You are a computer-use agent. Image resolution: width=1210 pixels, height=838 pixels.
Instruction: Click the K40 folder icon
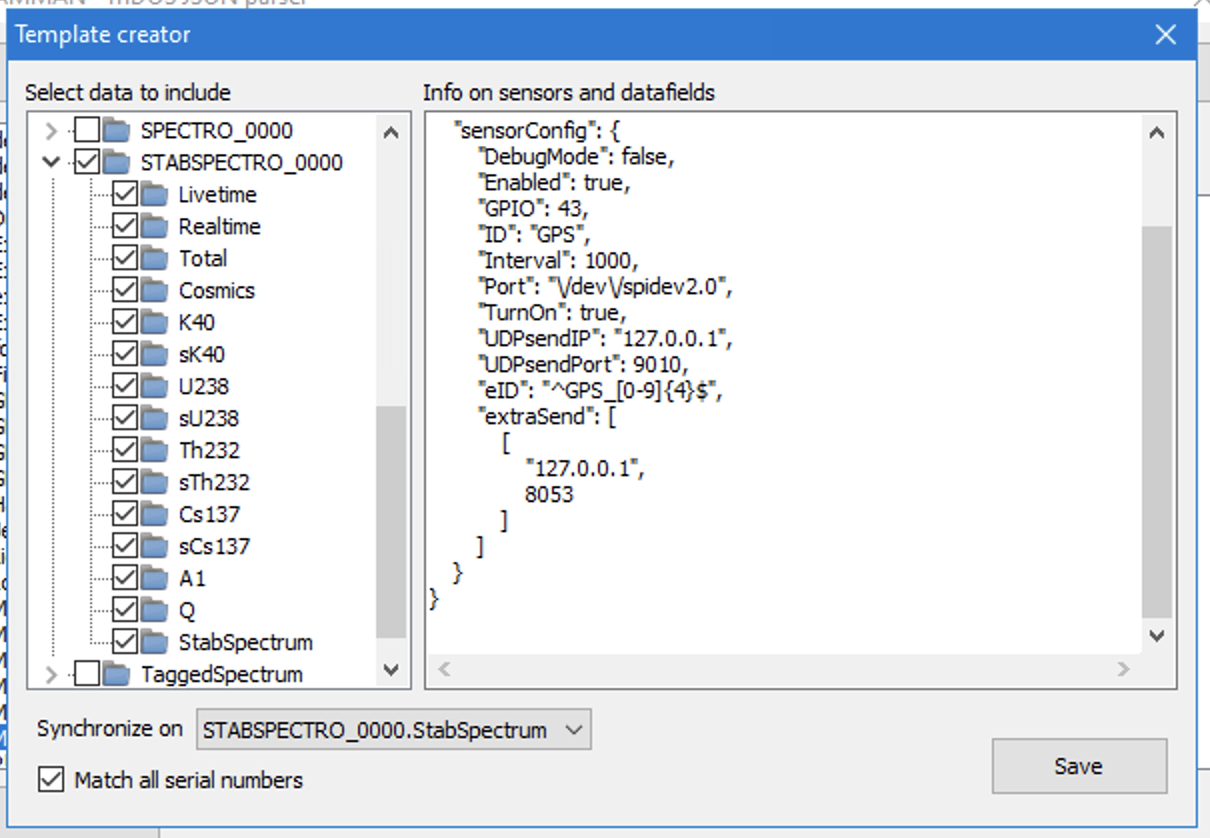point(155,323)
